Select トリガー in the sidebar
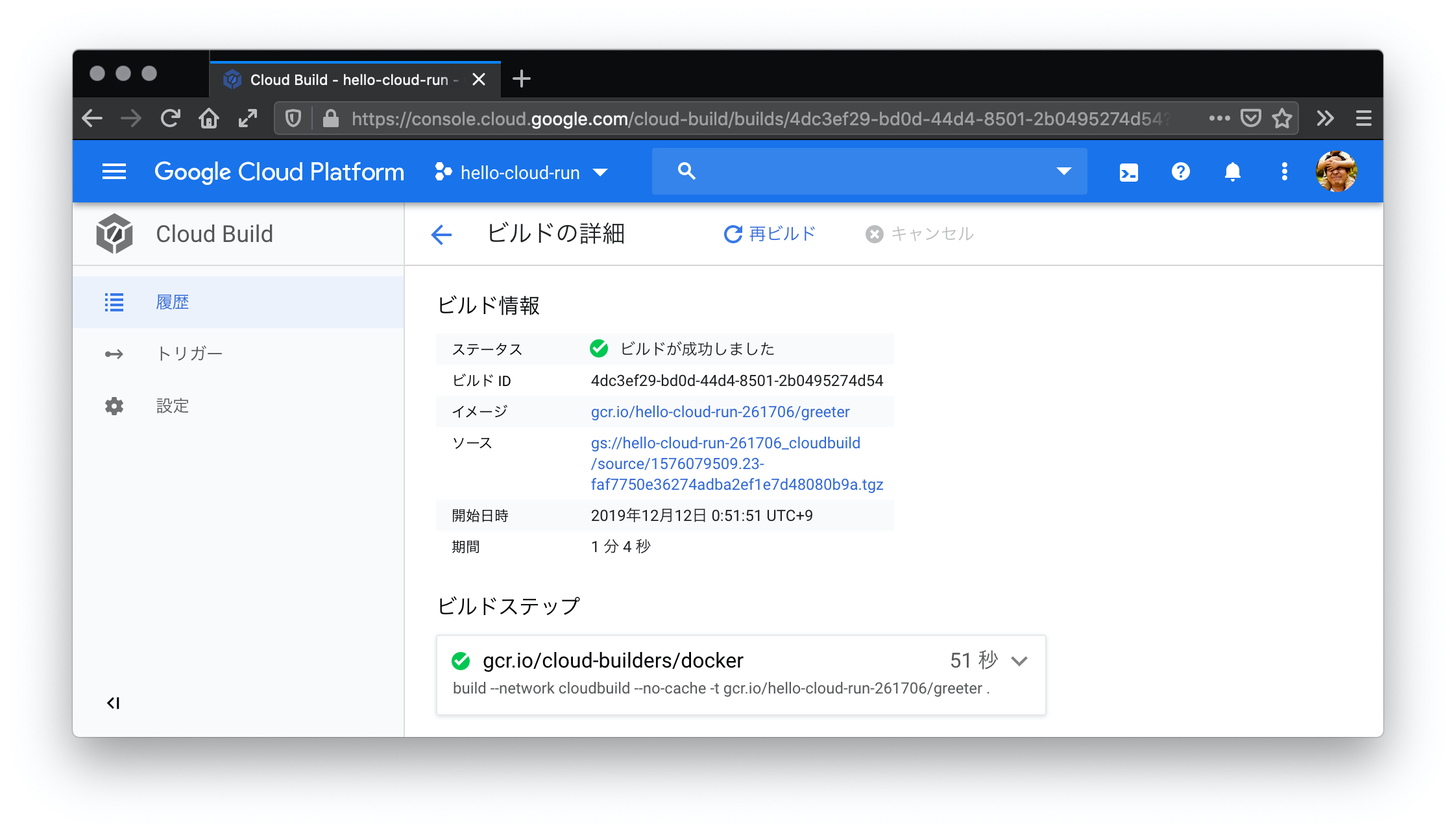The width and height of the screenshot is (1456, 833). [238, 354]
